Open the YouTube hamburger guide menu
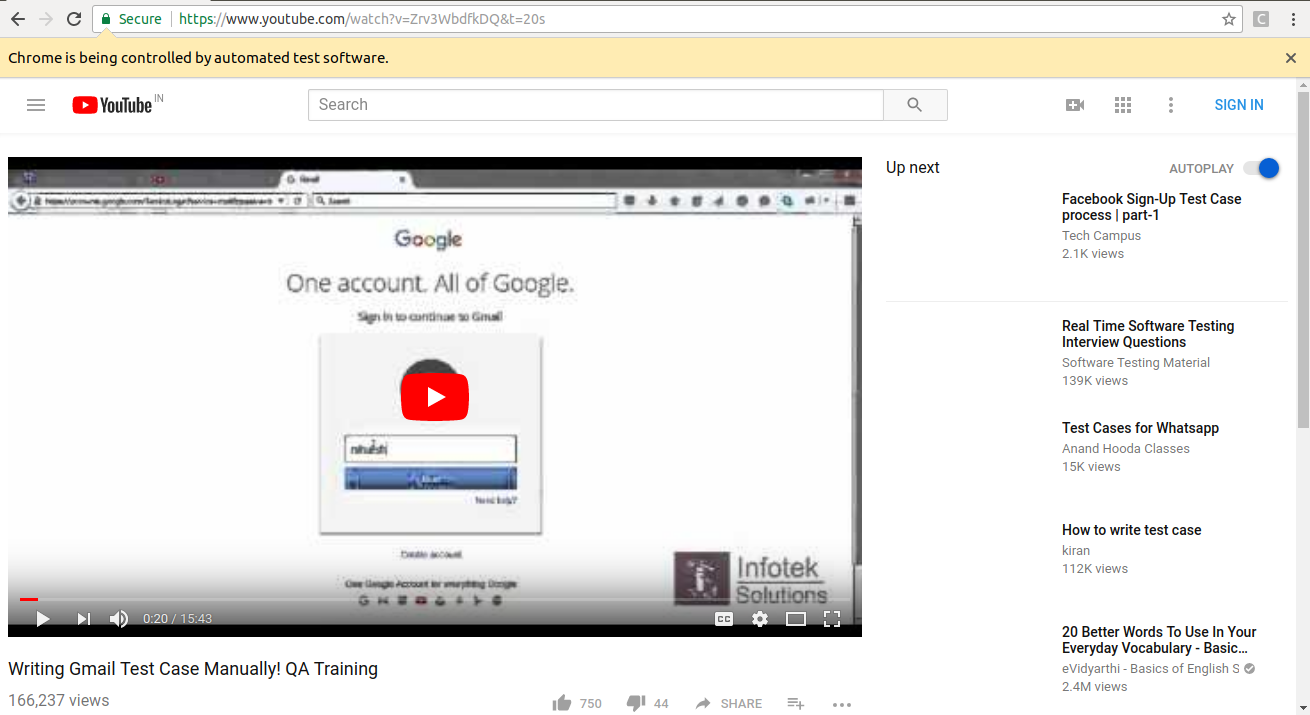 point(36,105)
